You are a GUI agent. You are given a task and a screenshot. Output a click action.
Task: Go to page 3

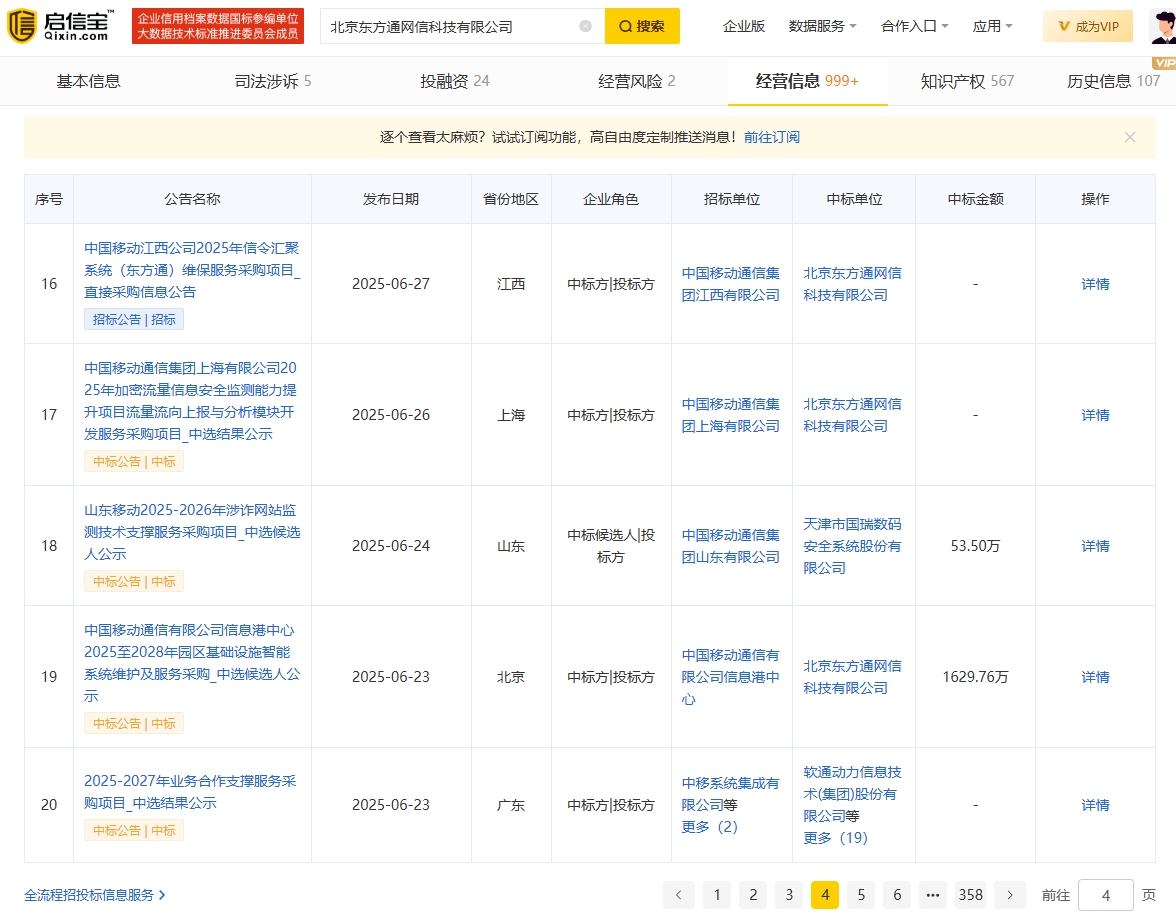(789, 895)
